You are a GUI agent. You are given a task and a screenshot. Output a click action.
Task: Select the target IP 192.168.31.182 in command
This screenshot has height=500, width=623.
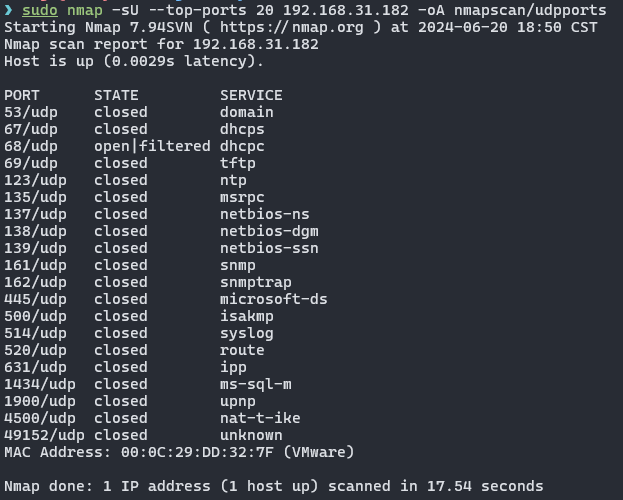point(346,10)
